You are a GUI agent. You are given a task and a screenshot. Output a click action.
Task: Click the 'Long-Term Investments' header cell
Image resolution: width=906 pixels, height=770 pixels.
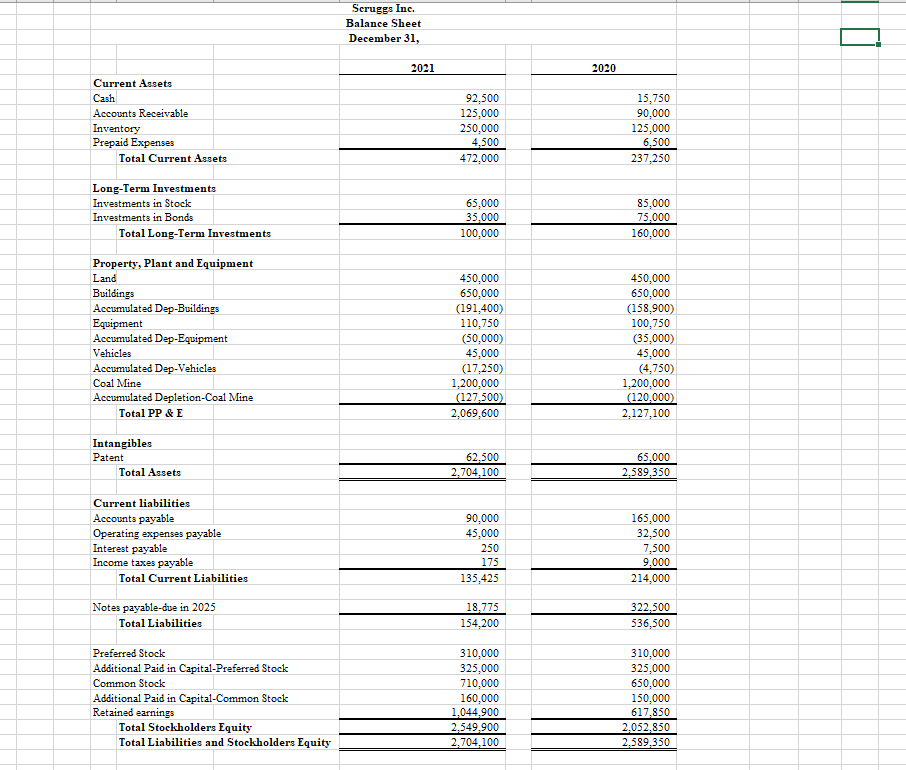[154, 188]
